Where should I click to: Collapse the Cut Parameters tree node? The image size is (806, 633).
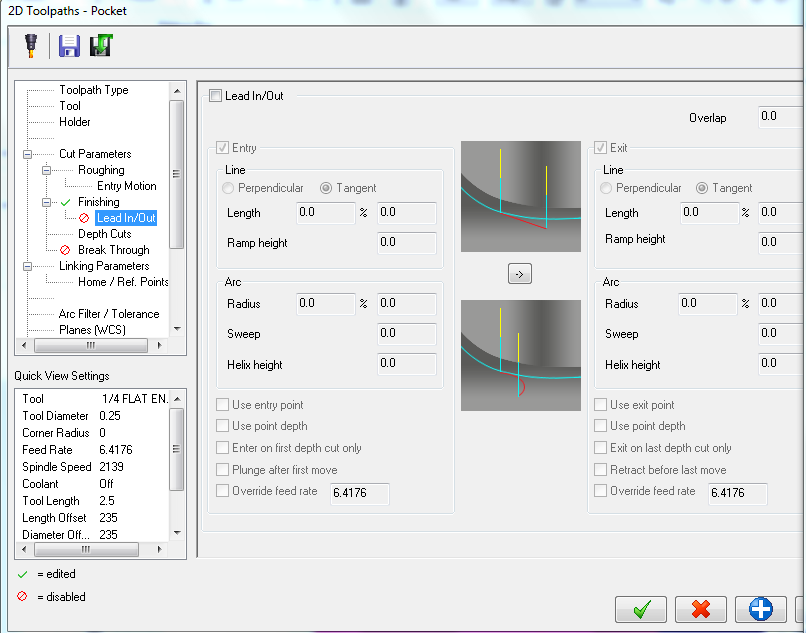27,154
